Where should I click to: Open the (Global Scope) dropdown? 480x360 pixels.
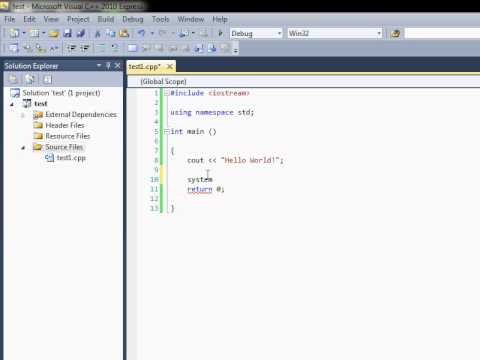303,81
